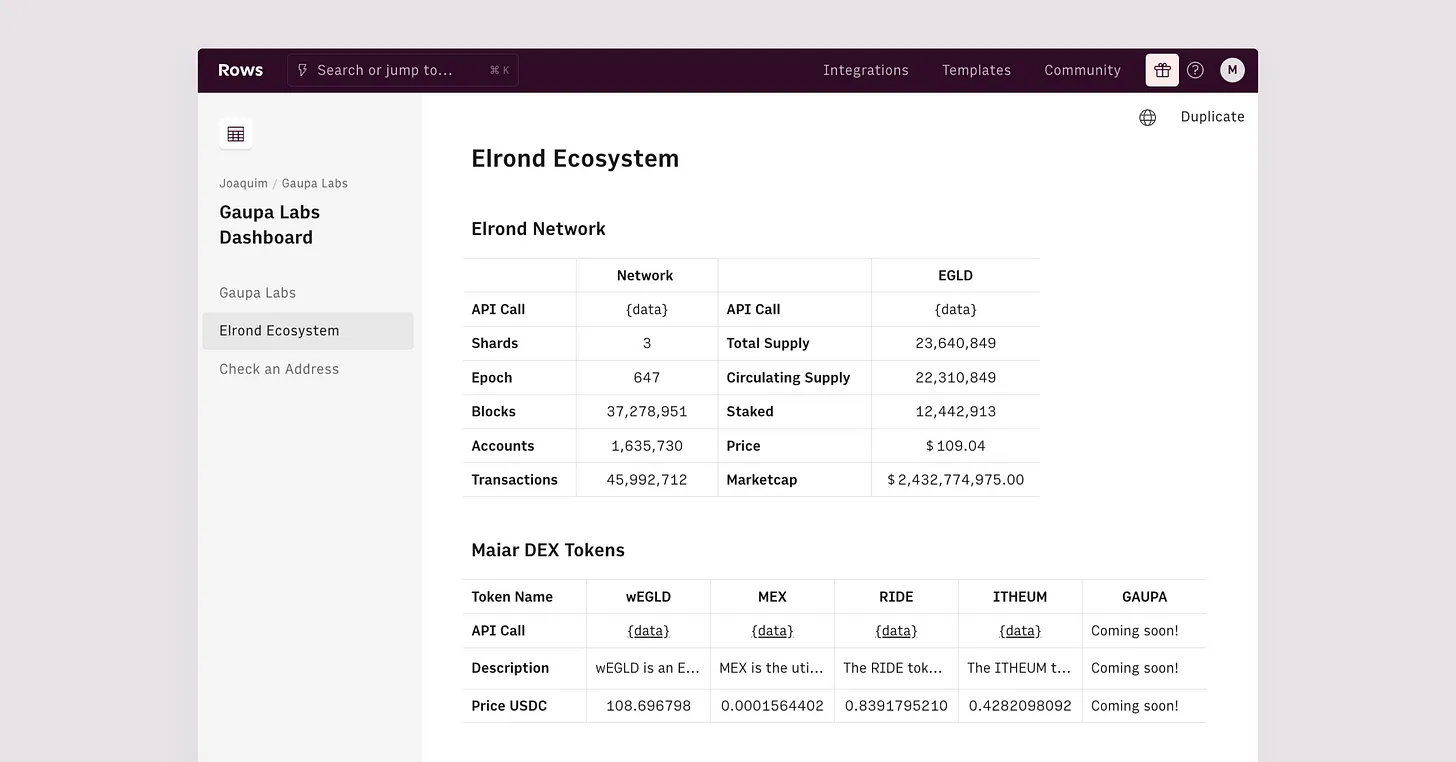Click the RIDE column header

click(x=896, y=597)
